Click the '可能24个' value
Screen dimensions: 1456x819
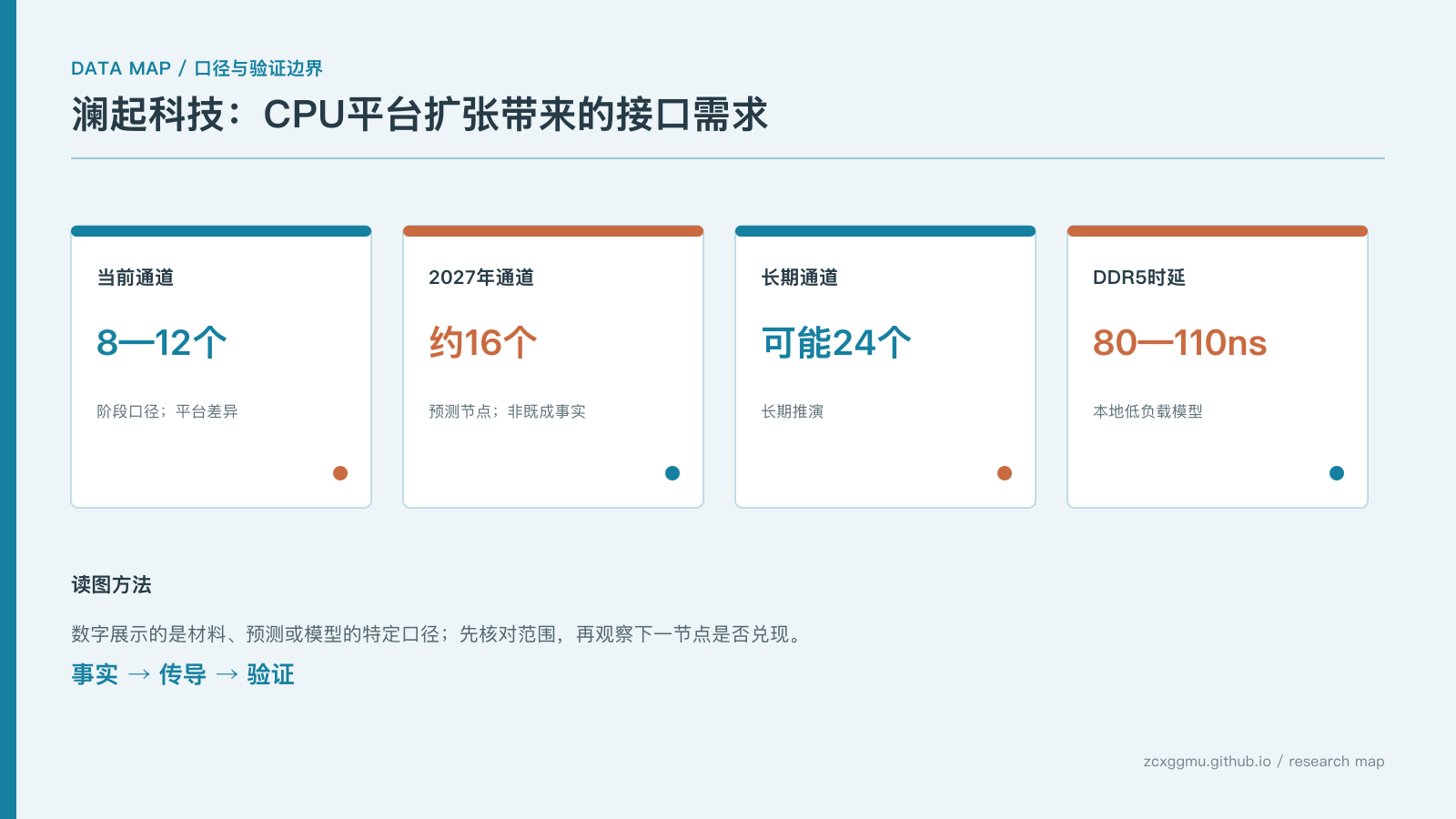[x=836, y=343]
